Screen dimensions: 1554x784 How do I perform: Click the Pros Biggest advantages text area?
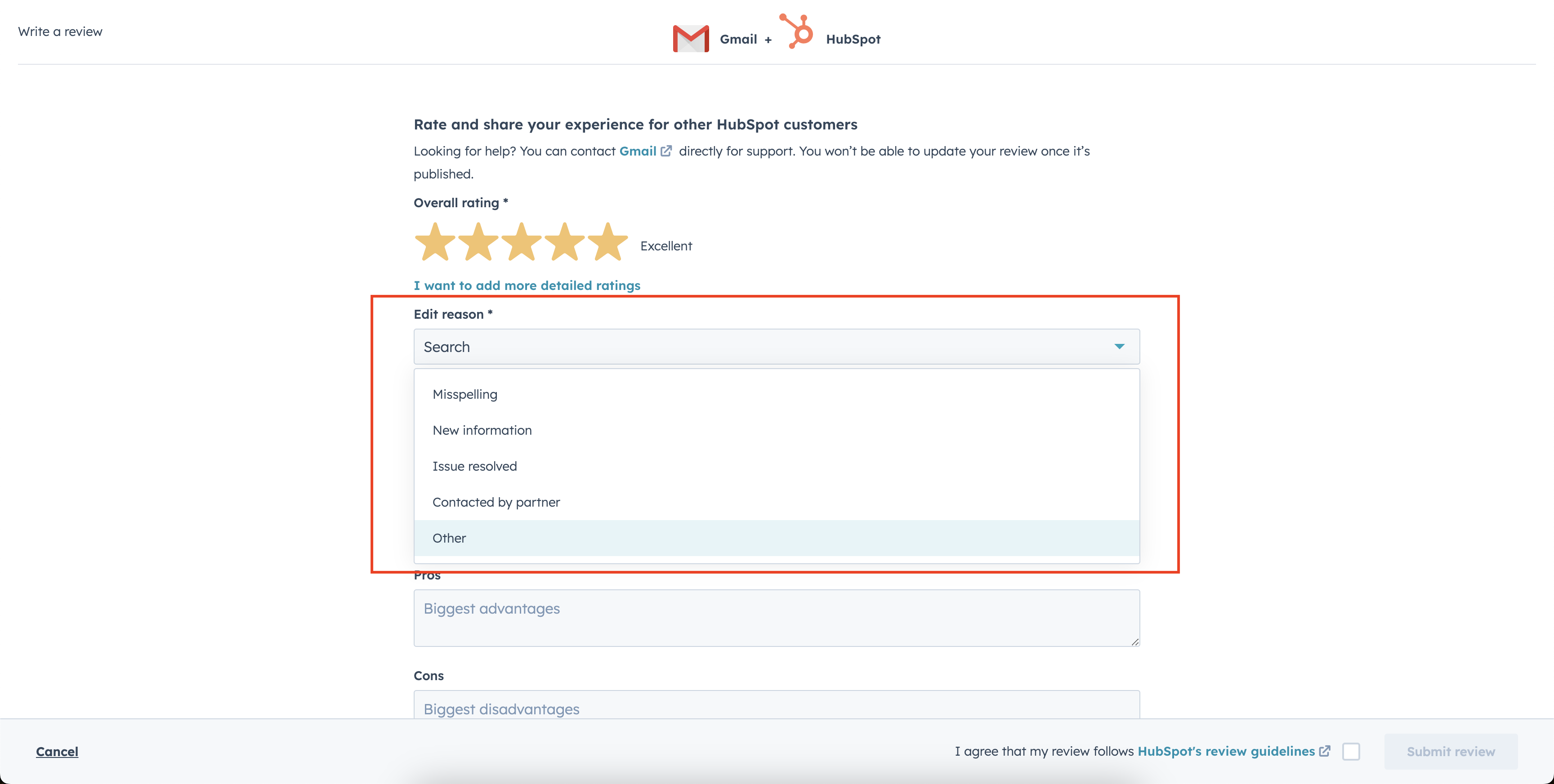coord(777,618)
